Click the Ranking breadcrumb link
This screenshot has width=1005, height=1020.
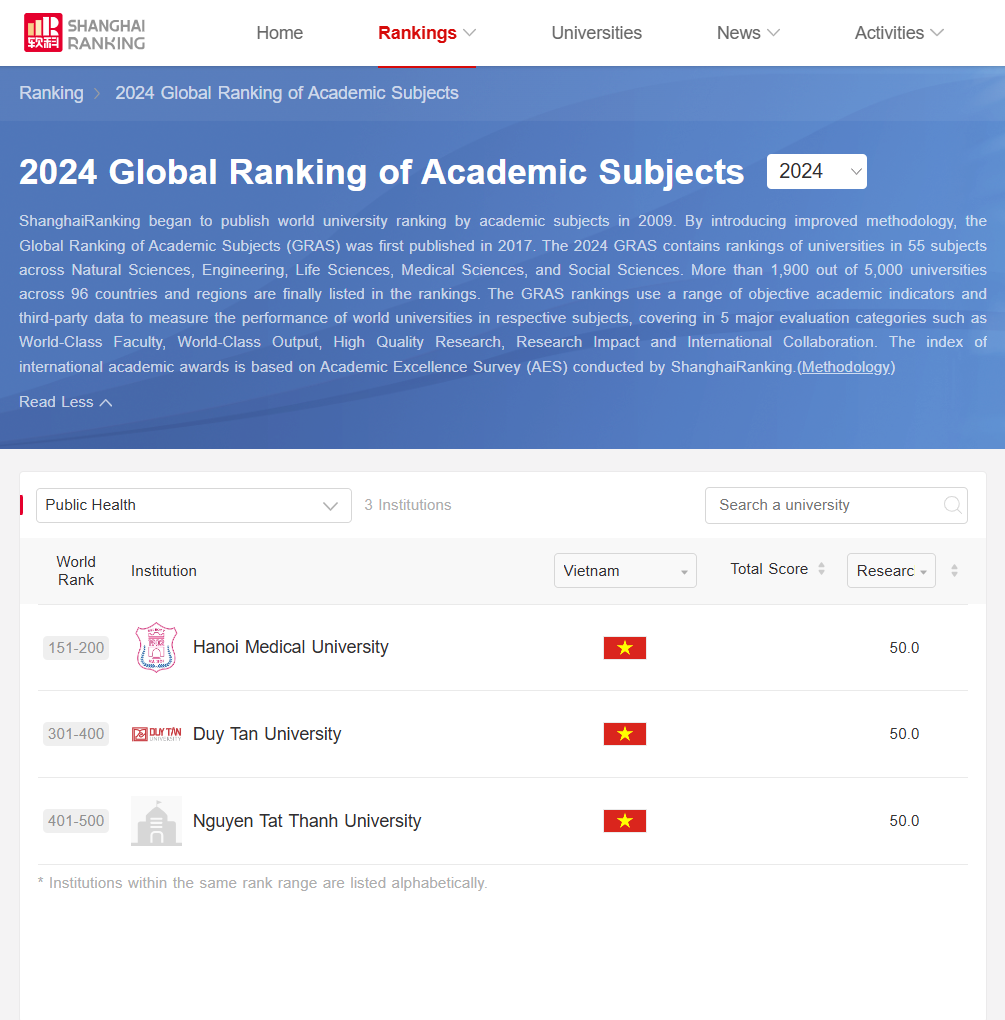click(51, 93)
